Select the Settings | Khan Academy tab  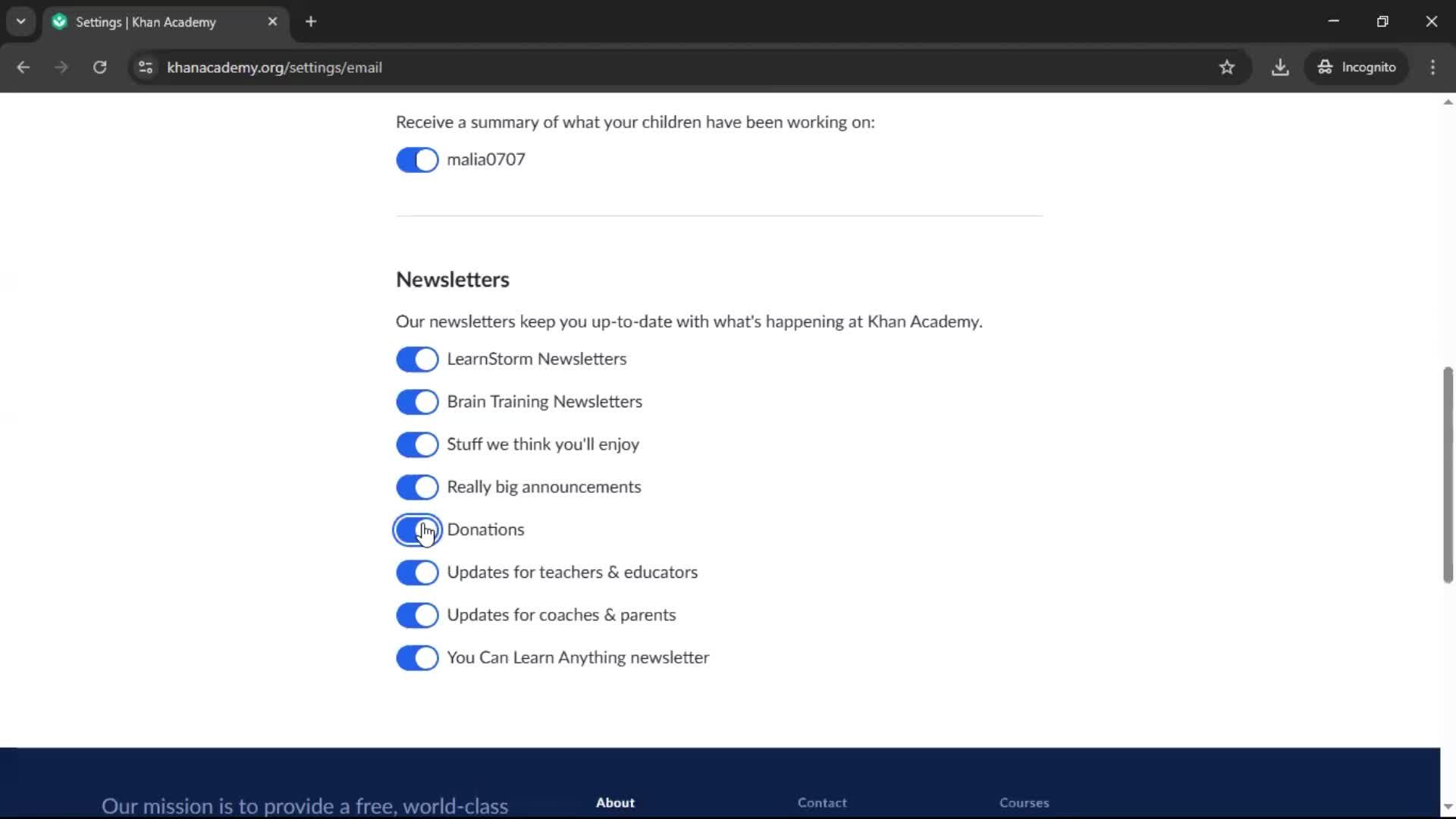point(165,22)
